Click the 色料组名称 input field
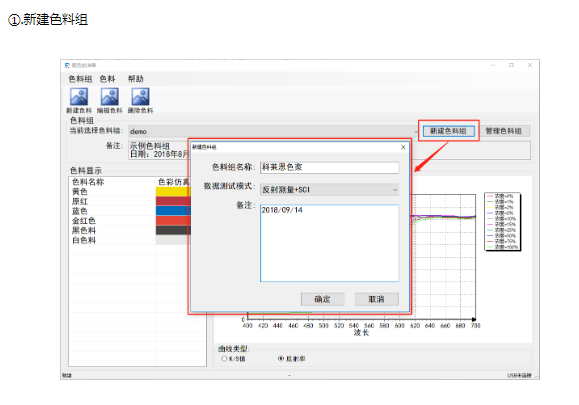This screenshot has height=405, width=579. tap(329, 167)
